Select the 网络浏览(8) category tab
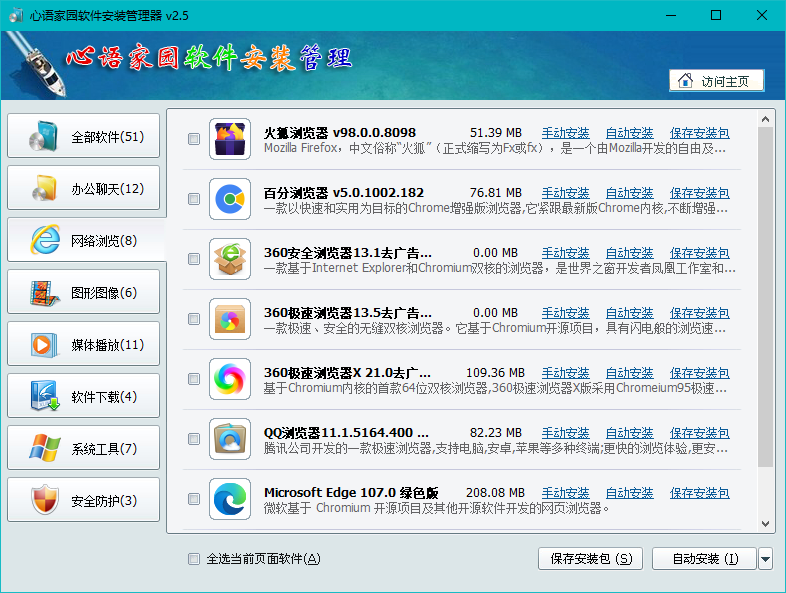 click(x=86, y=240)
